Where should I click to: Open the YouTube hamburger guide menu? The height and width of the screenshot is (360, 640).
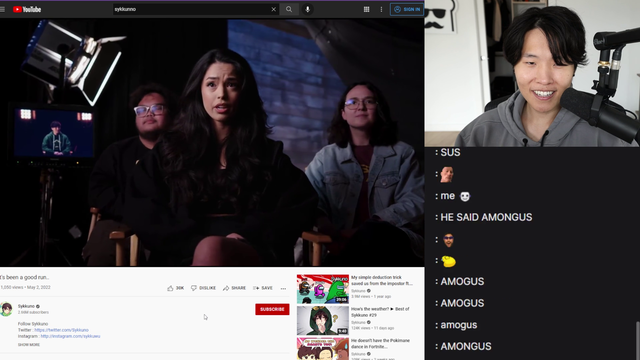coord(2,9)
